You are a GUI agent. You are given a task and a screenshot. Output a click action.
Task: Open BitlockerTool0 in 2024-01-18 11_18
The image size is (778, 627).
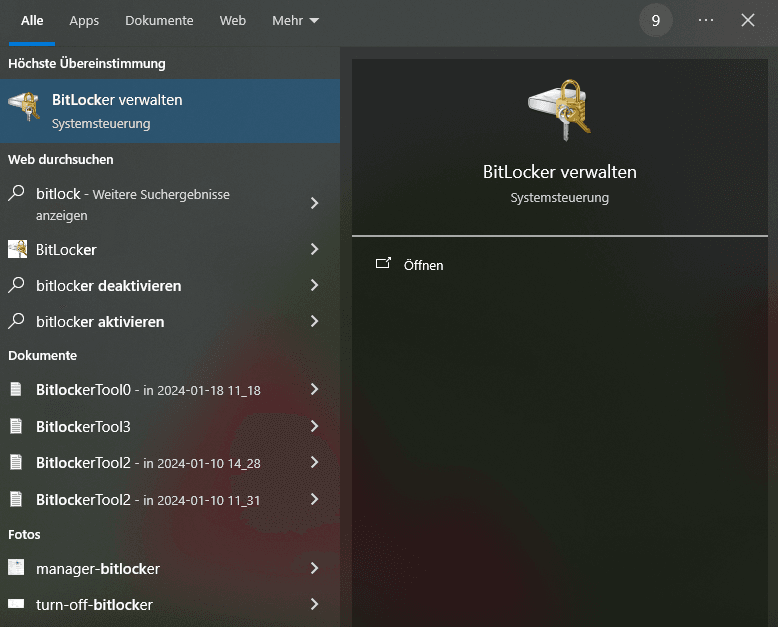pyautogui.click(x=170, y=389)
